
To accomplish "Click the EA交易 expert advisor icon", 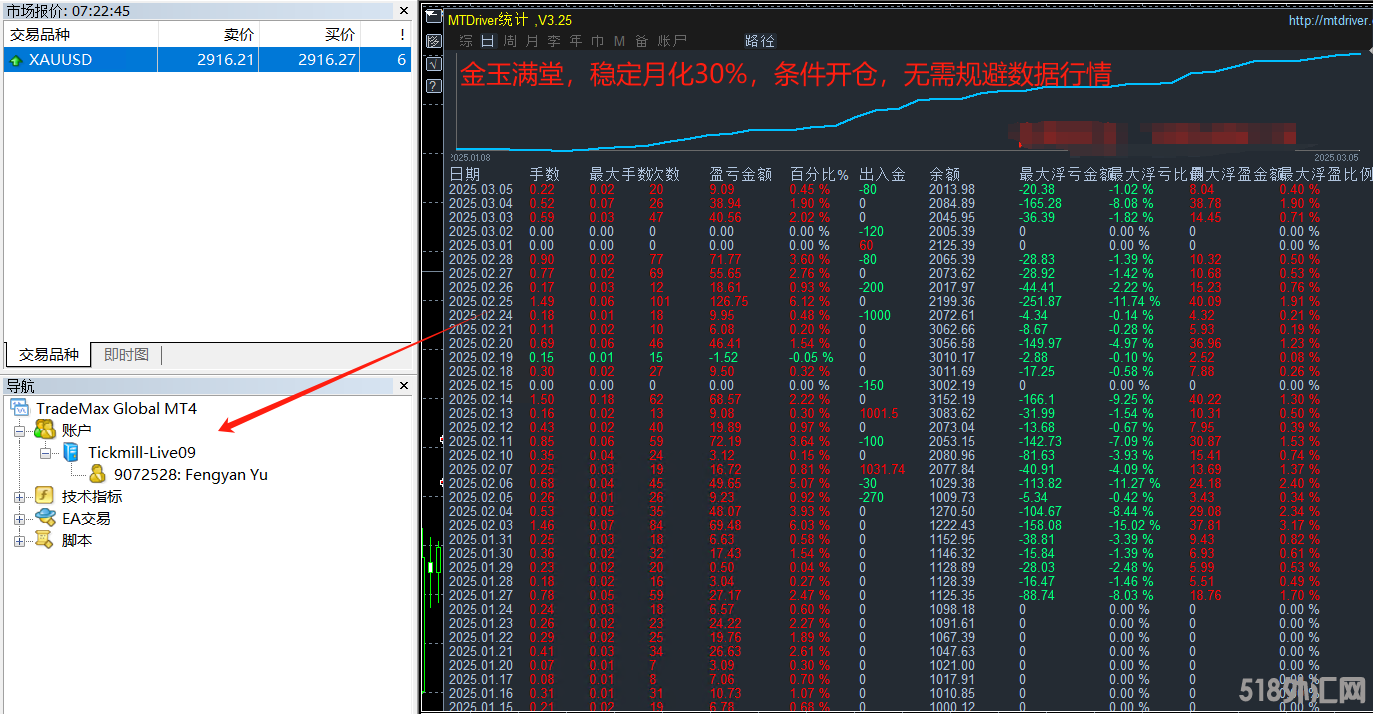I will [45, 518].
